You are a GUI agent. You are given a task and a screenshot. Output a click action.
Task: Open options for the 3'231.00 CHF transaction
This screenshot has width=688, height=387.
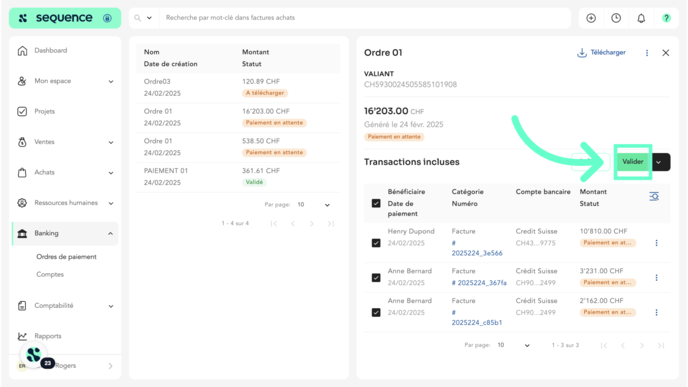pyautogui.click(x=656, y=278)
